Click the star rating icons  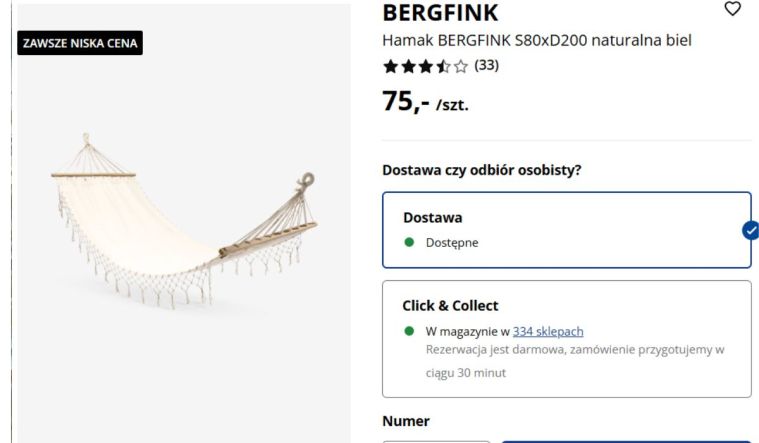(x=425, y=67)
